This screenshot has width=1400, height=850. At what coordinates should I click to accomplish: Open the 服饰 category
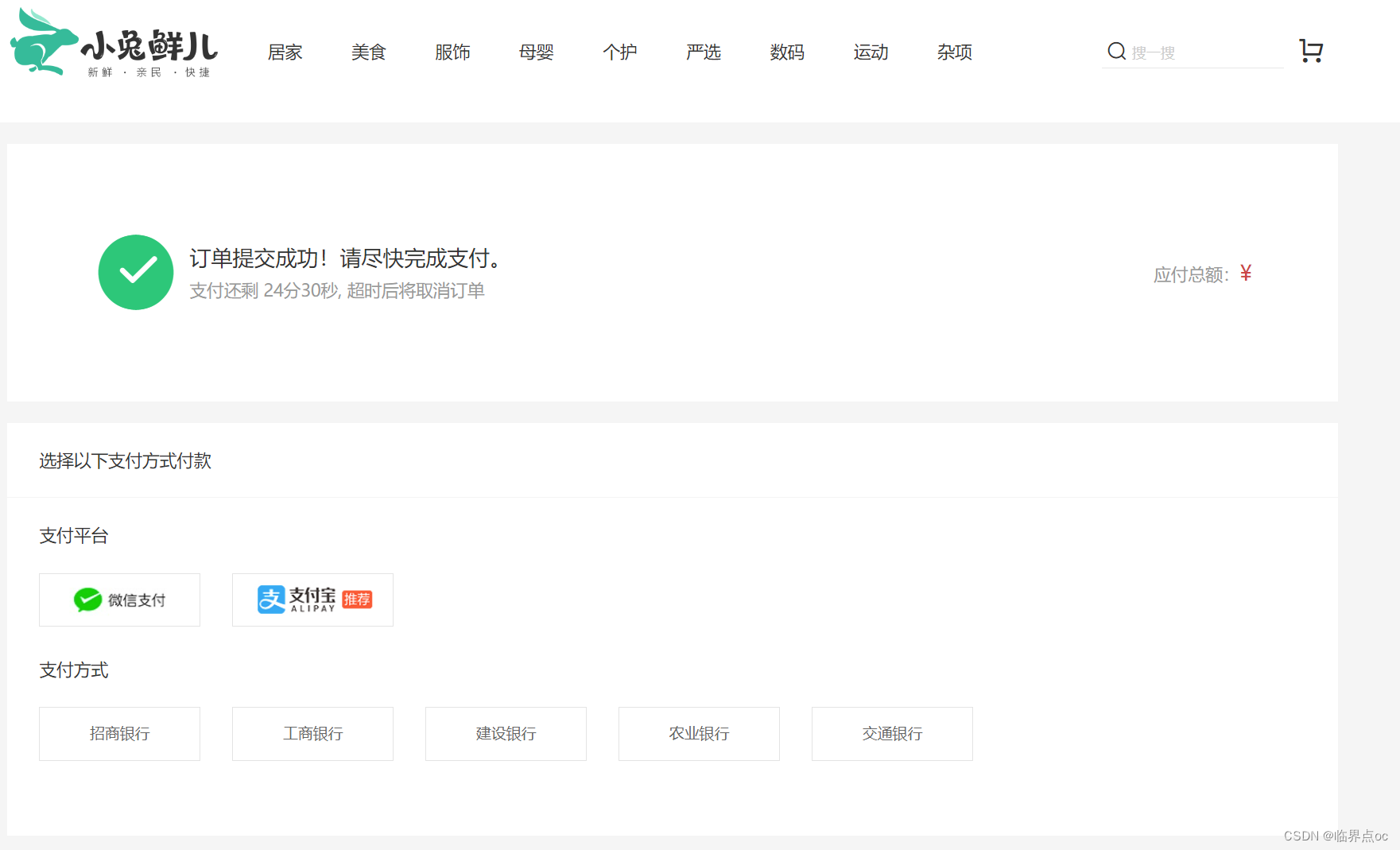pos(452,52)
